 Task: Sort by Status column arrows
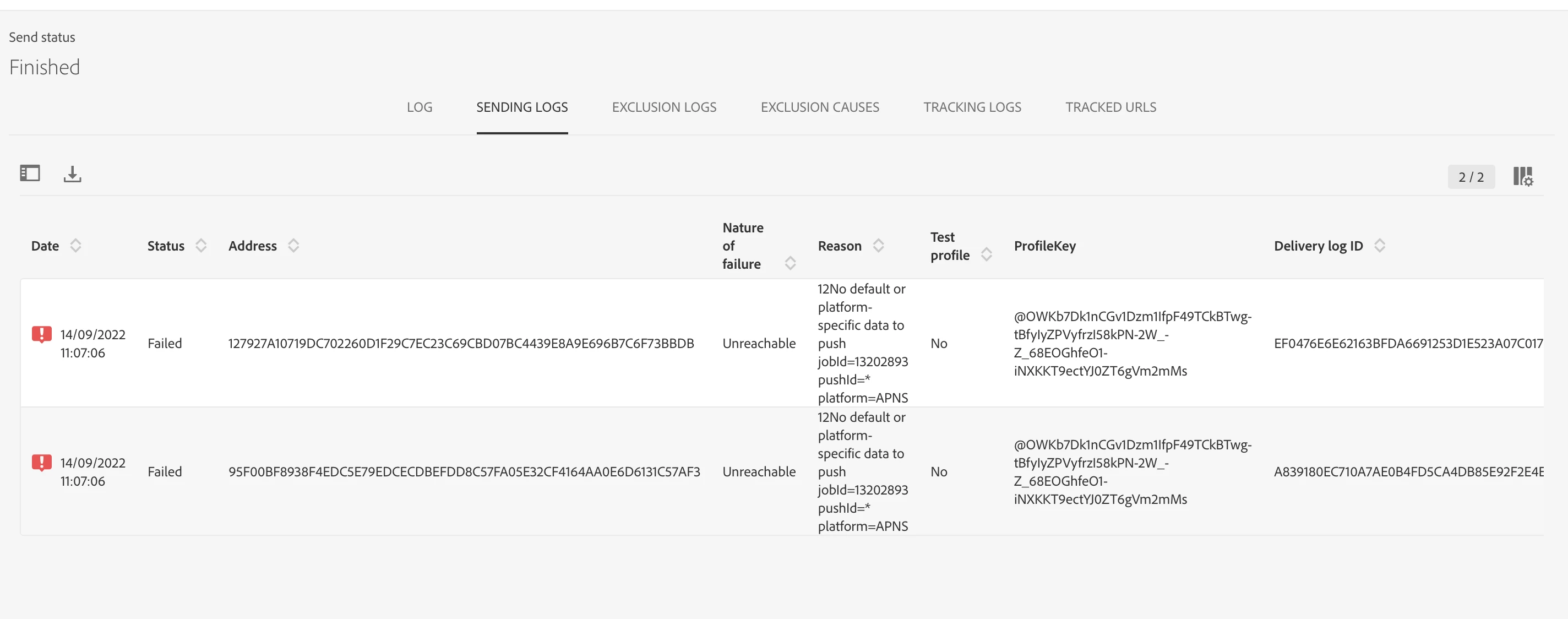(x=201, y=246)
